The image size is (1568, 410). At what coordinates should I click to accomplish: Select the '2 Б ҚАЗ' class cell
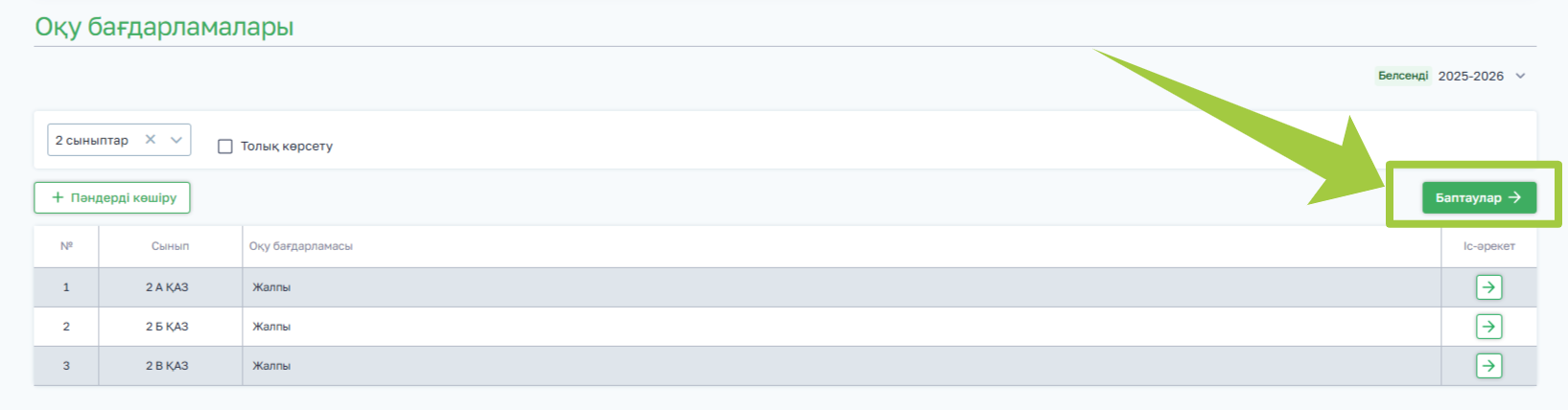[x=167, y=327]
